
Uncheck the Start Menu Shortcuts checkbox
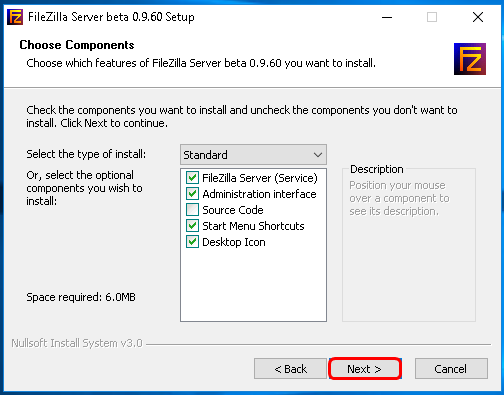tap(192, 226)
